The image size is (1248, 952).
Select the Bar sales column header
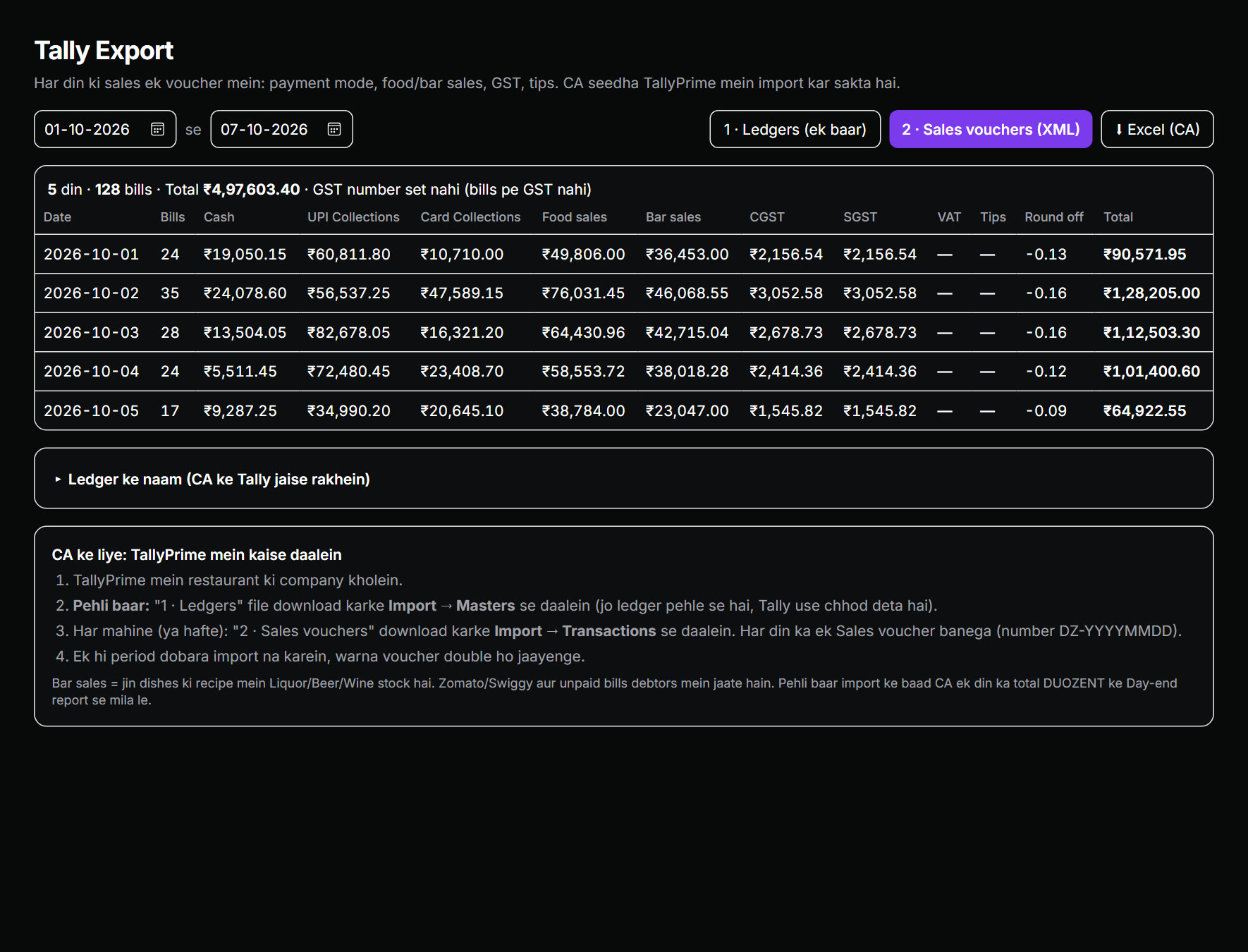pyautogui.click(x=673, y=217)
